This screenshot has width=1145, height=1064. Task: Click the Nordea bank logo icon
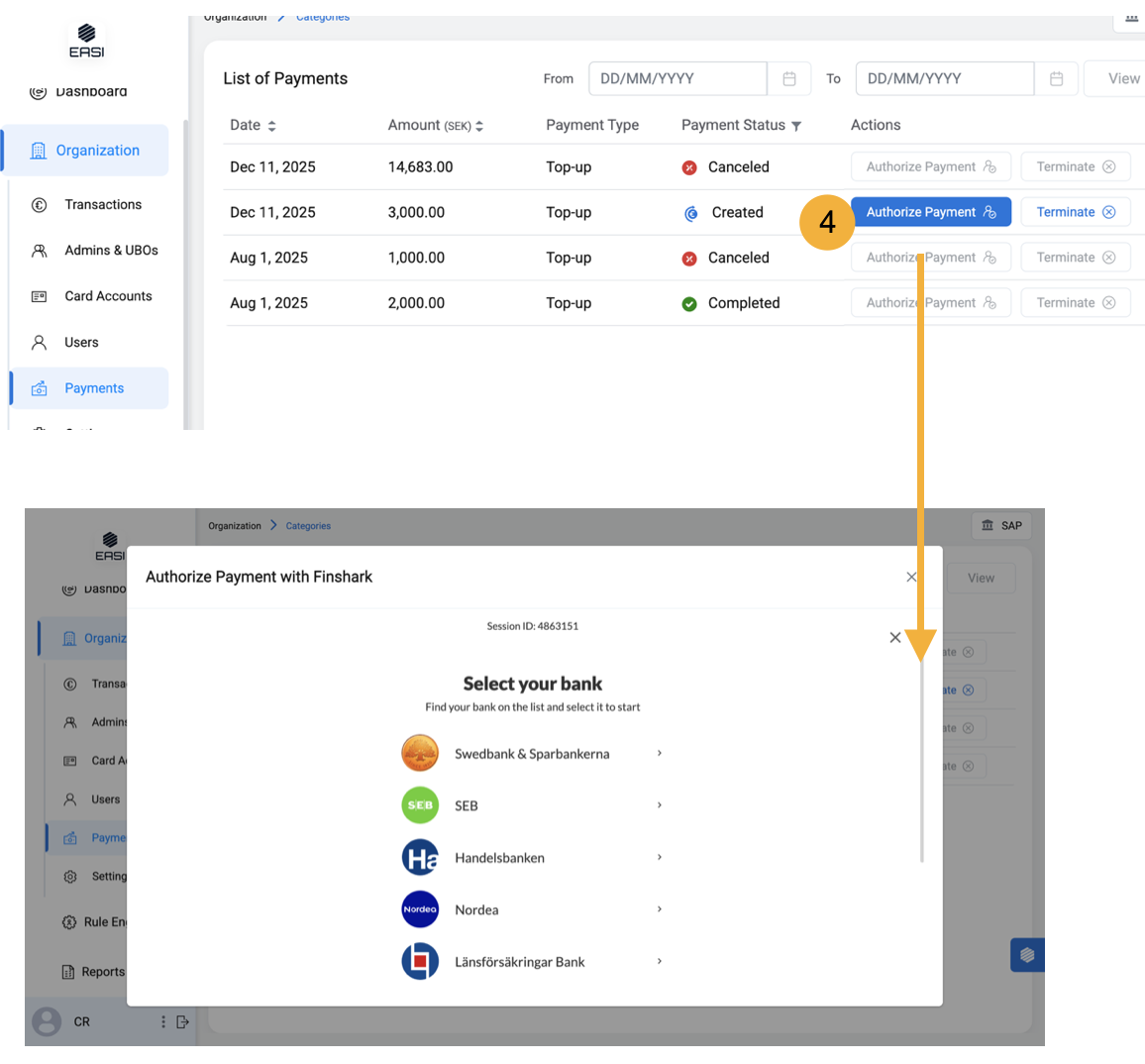420,909
